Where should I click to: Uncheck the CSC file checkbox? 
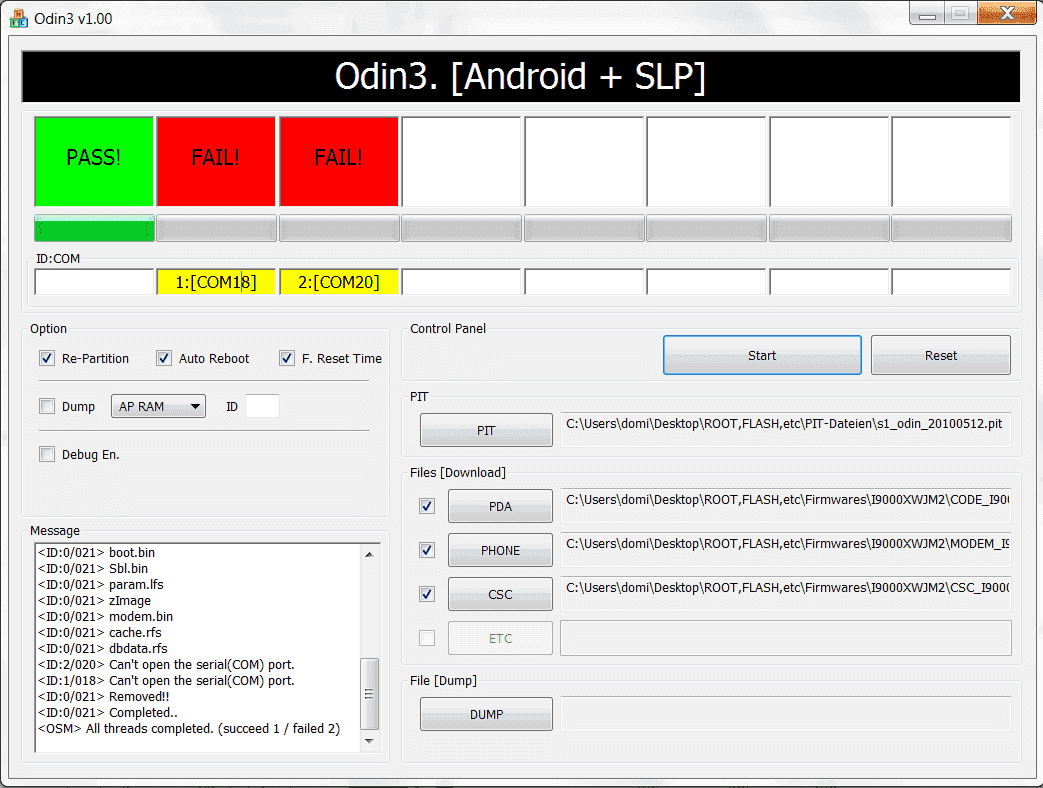[427, 594]
